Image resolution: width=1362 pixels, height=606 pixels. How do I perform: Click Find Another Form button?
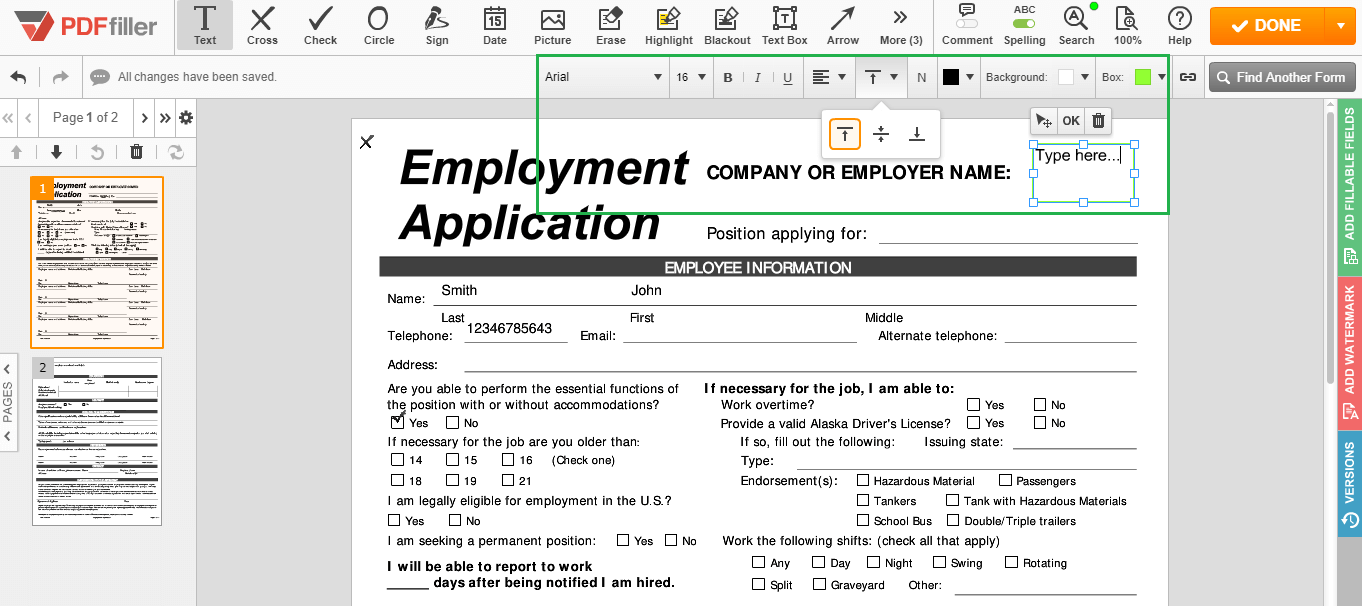[1281, 77]
